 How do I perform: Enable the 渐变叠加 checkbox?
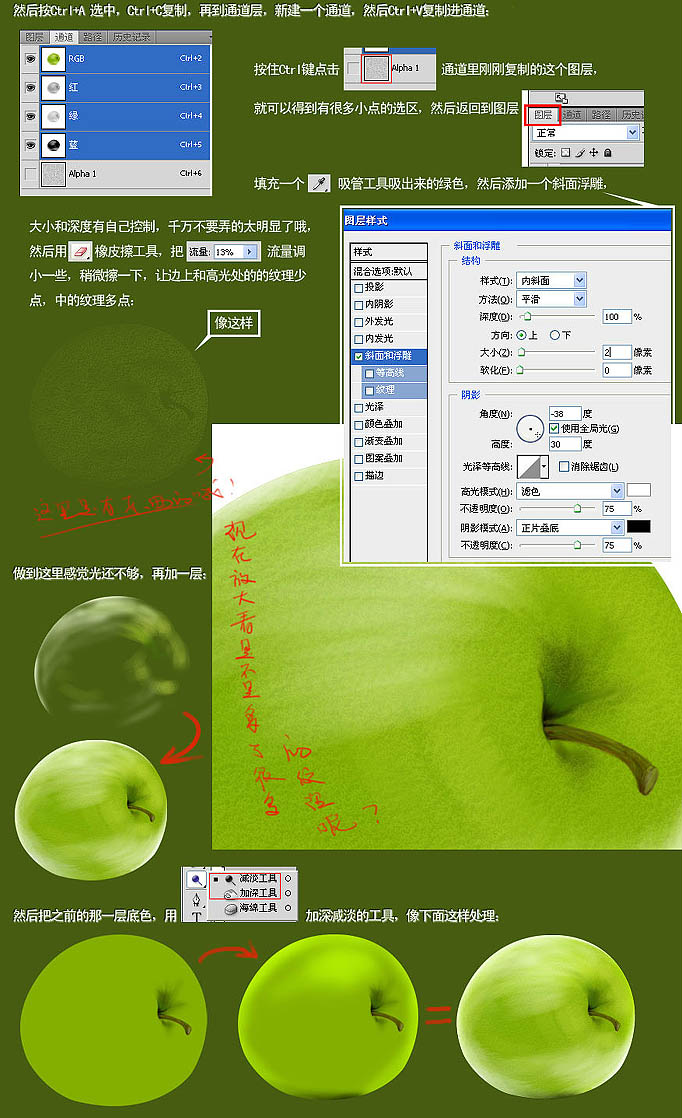point(358,441)
